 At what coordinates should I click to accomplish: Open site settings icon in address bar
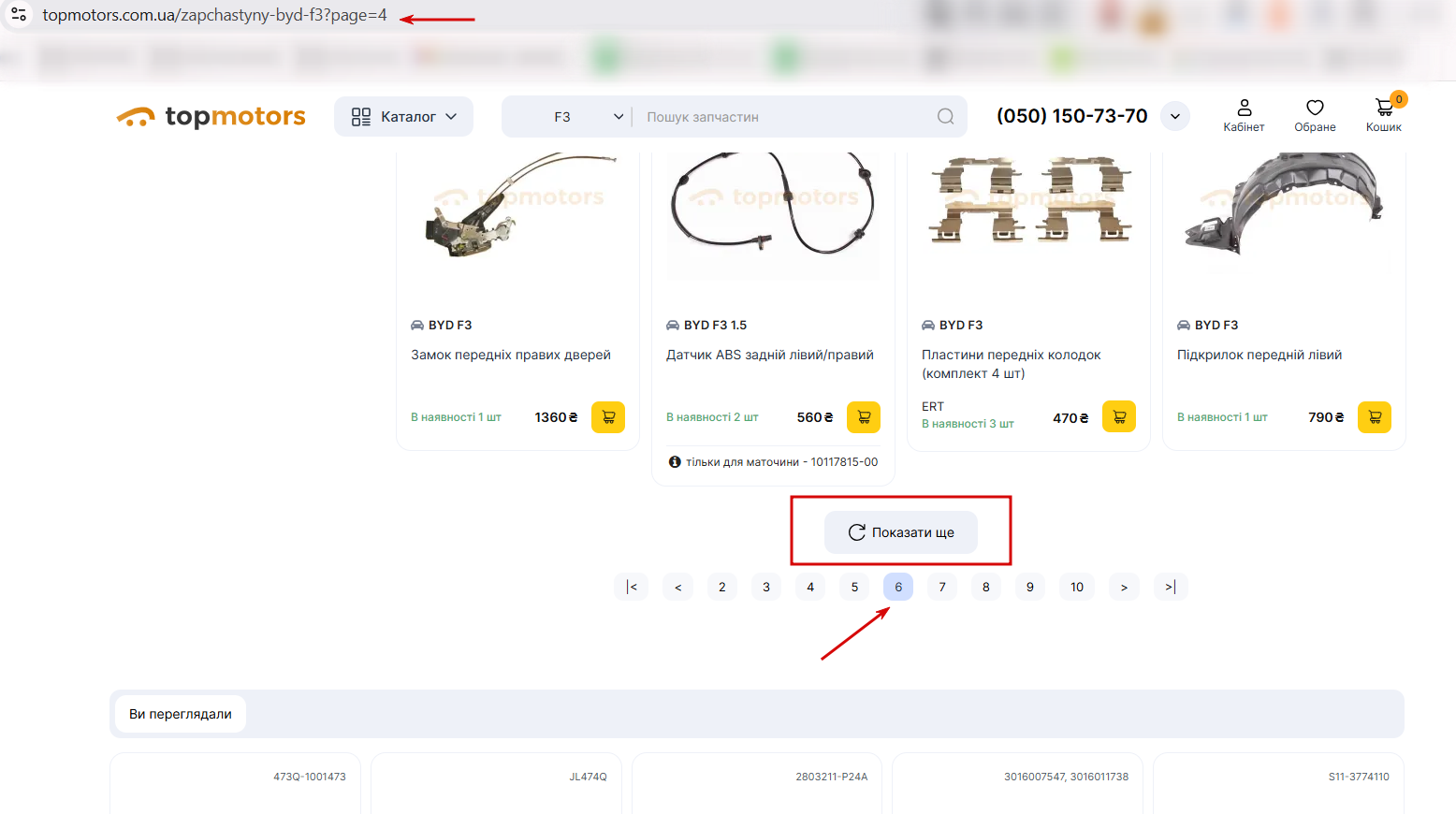click(18, 15)
